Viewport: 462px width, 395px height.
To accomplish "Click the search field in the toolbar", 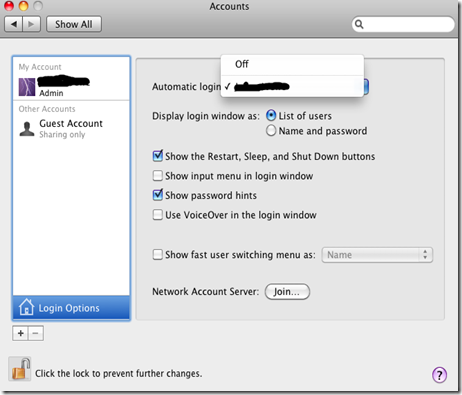I will [403, 24].
